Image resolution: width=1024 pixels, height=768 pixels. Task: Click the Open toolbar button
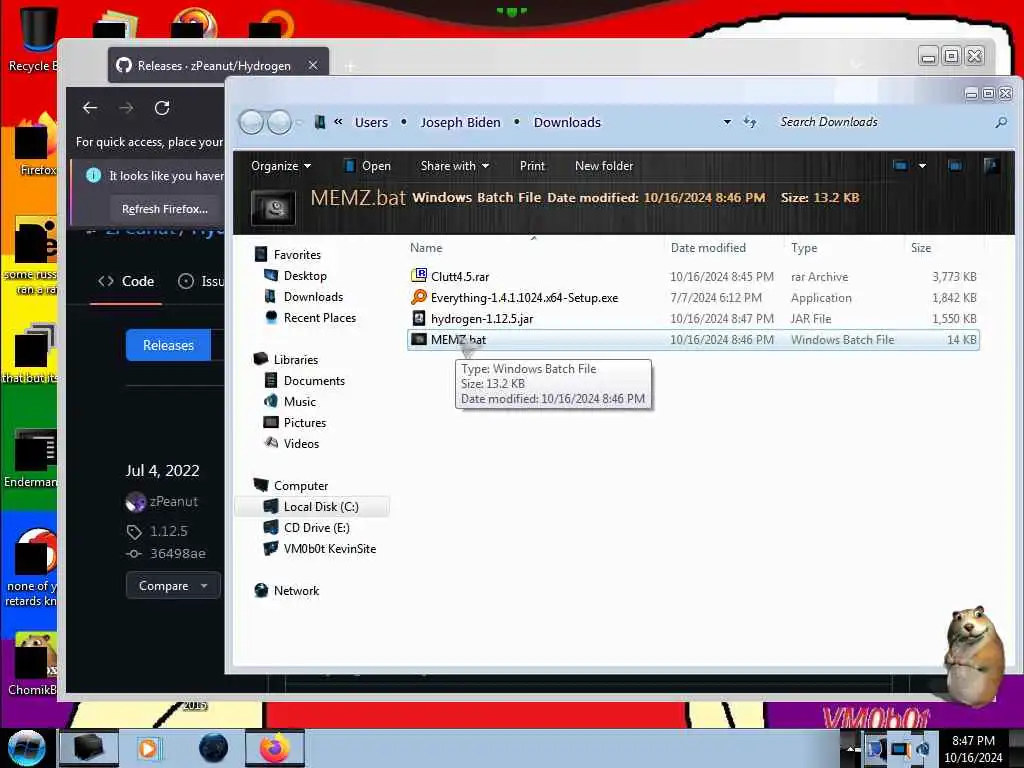[x=368, y=166]
